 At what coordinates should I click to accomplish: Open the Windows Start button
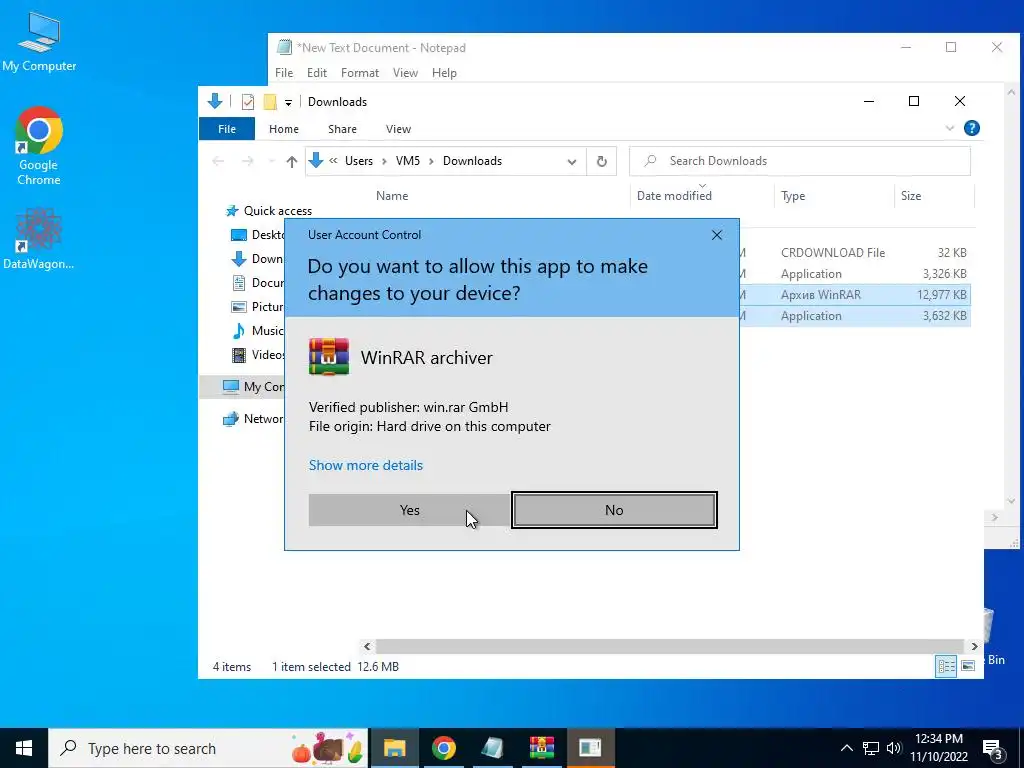(24, 748)
